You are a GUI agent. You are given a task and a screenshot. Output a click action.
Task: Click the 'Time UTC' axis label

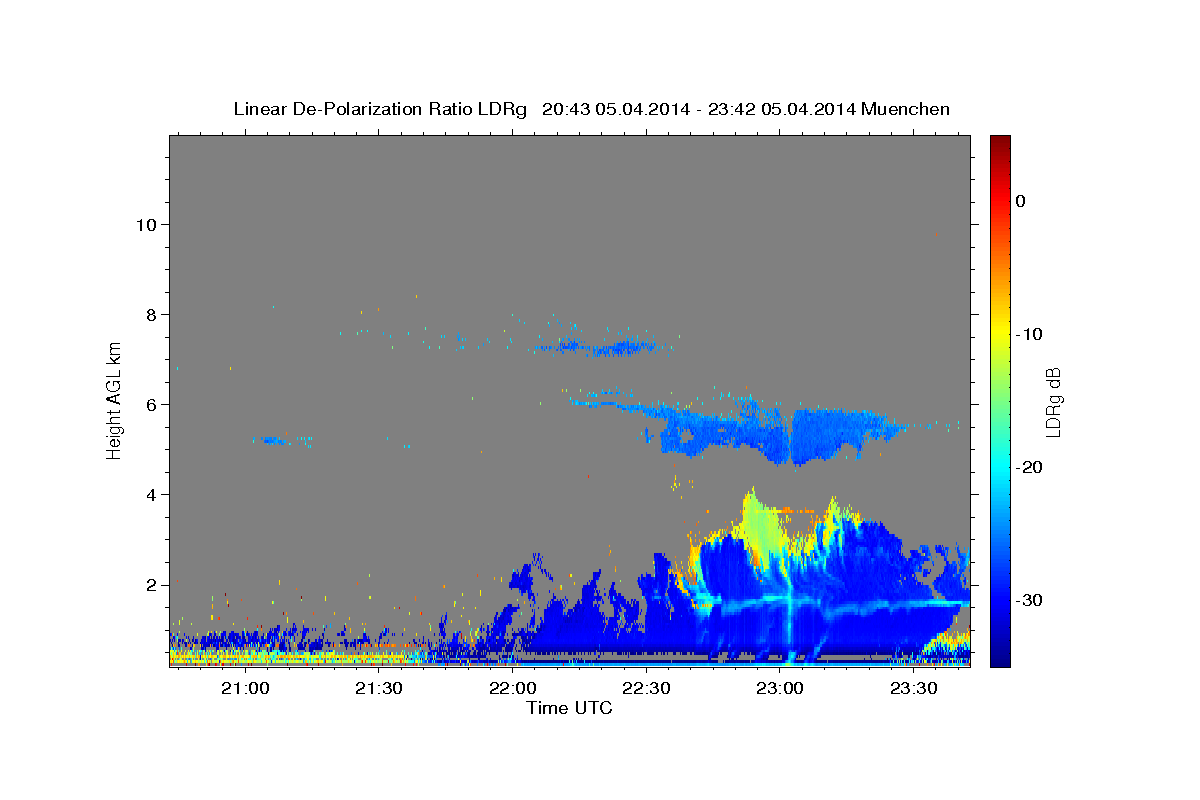(569, 708)
